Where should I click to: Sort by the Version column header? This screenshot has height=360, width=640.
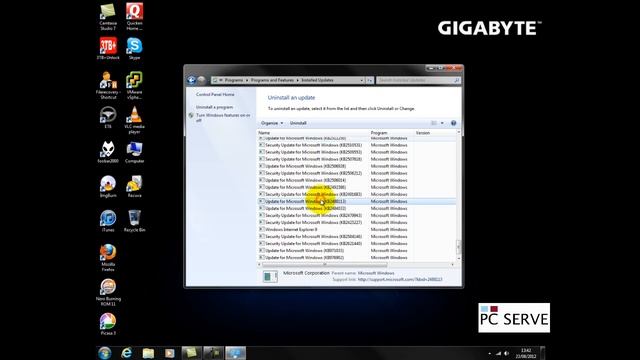435,133
